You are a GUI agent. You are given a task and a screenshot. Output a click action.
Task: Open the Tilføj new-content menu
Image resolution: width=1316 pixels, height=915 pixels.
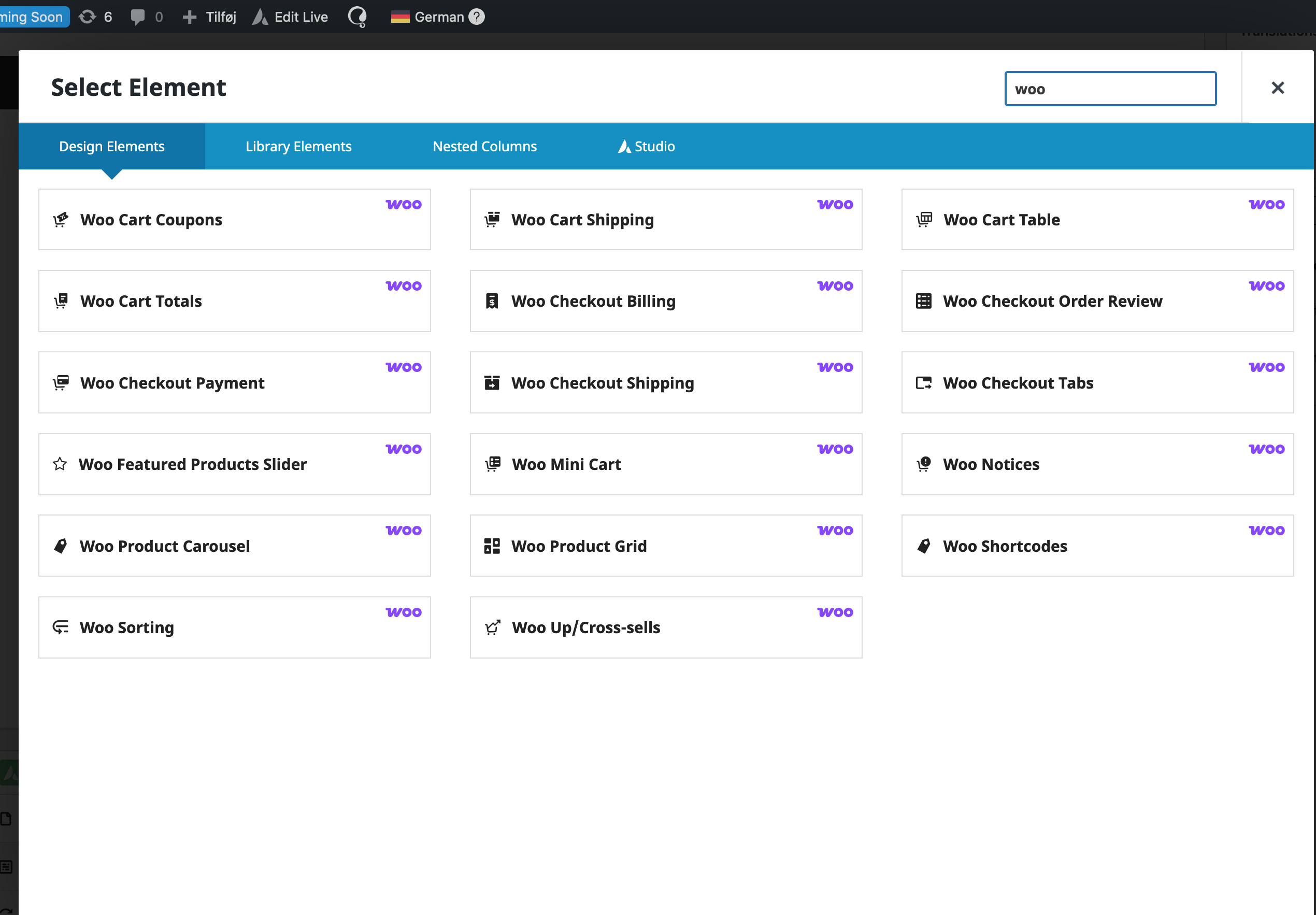209,17
